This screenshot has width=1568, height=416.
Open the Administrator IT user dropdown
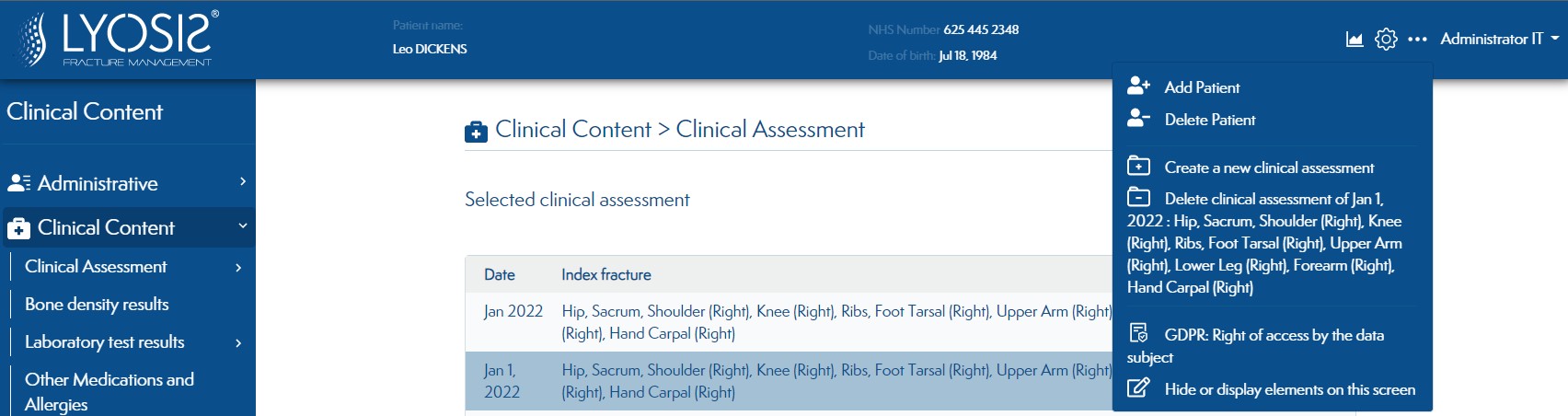click(1499, 39)
